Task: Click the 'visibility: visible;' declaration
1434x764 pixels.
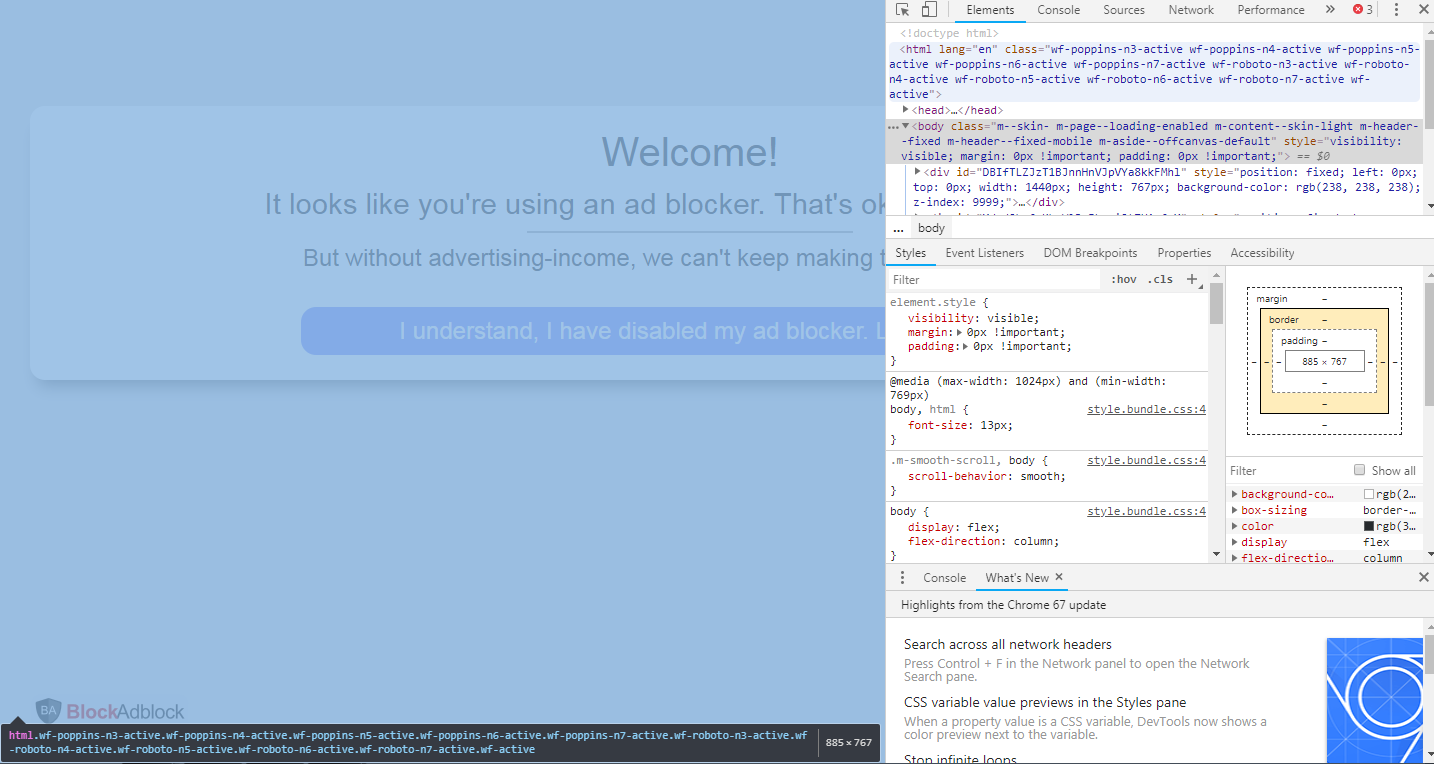Action: [973, 318]
